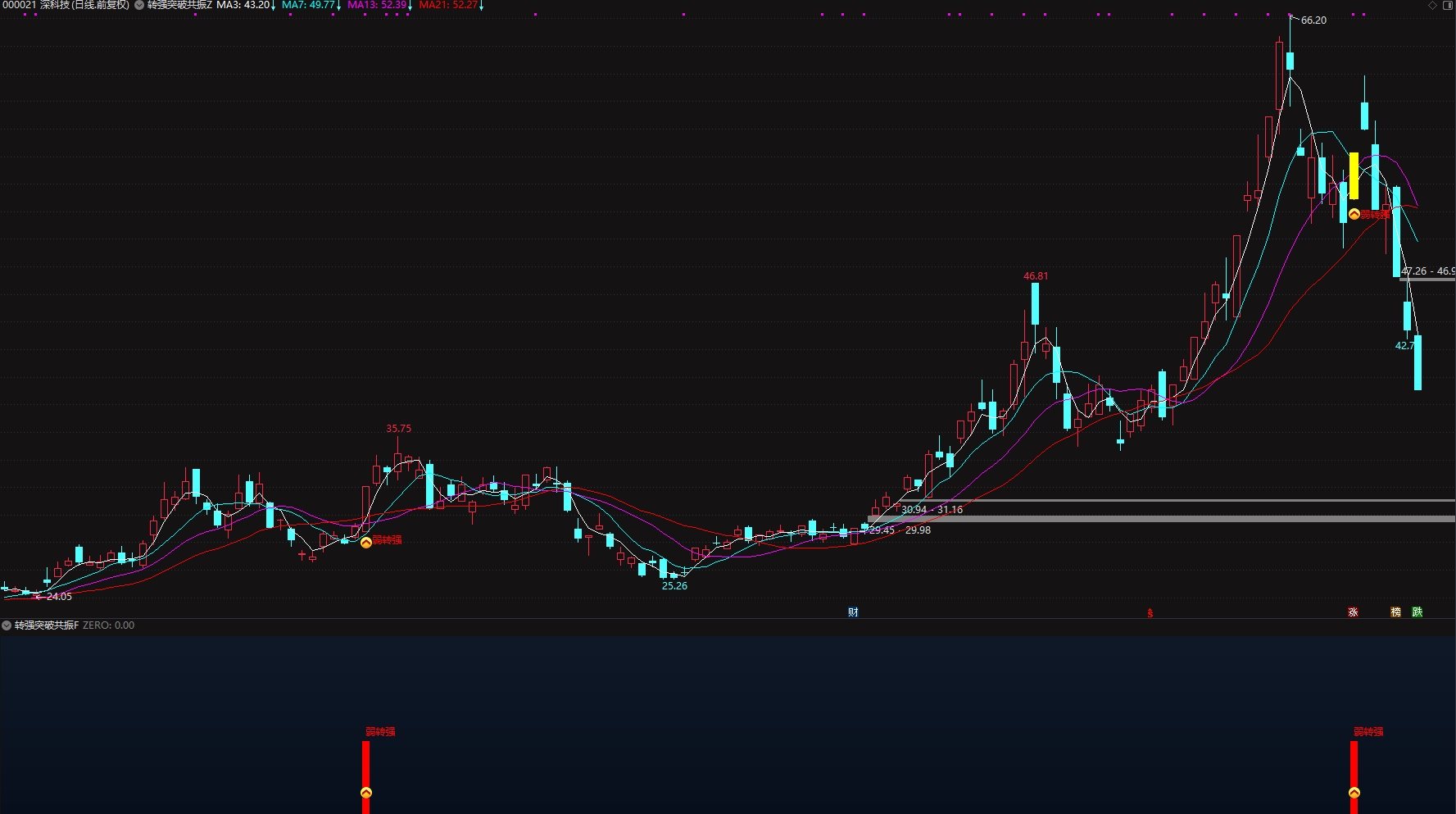
Task: Toggle the side panel layout icon
Action: 1447,5
